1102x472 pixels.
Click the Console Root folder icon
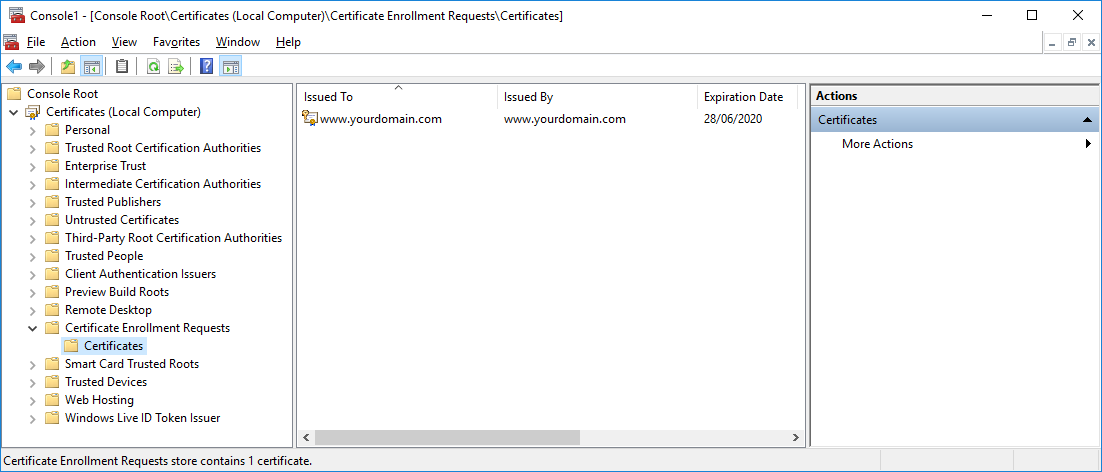[x=15, y=93]
